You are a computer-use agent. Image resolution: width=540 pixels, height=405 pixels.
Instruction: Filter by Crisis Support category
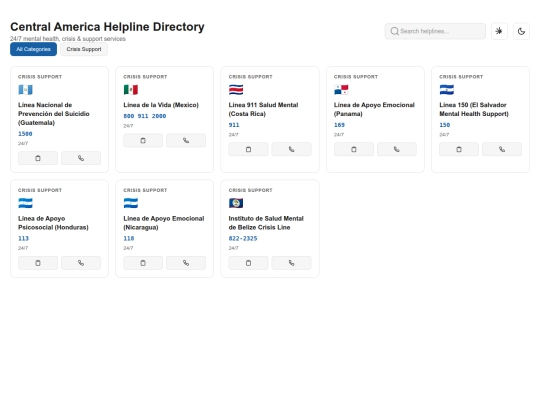(84, 49)
